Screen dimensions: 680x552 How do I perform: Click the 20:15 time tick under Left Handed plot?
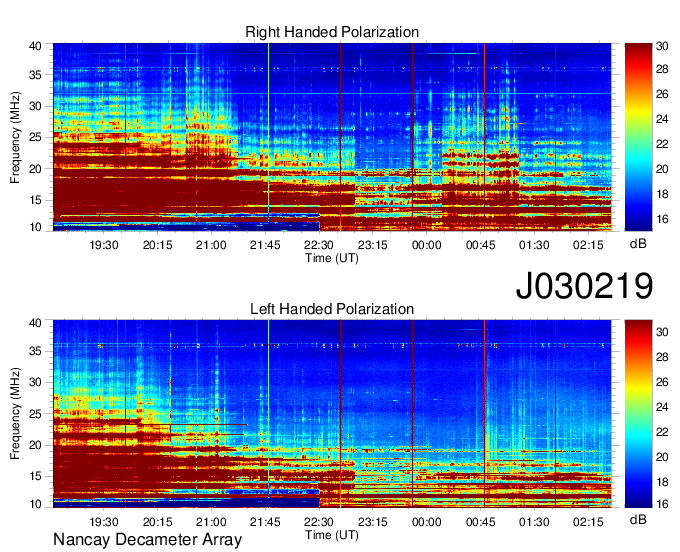click(x=157, y=522)
